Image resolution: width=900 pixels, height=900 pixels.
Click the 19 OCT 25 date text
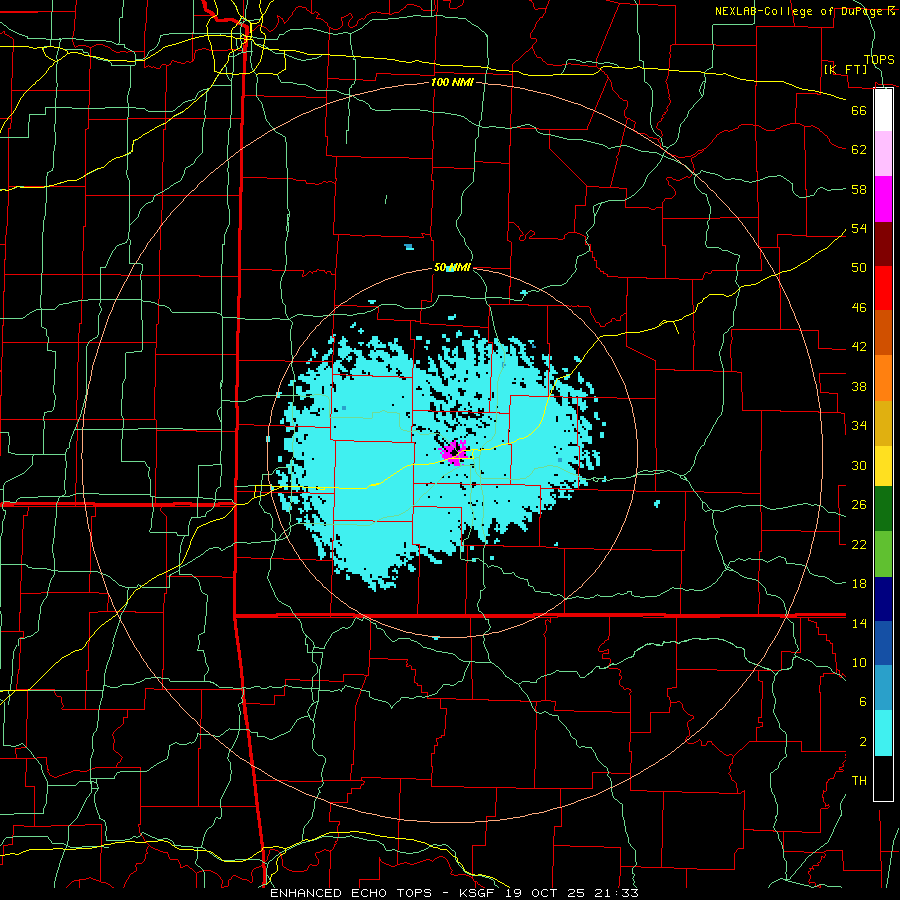click(x=545, y=893)
